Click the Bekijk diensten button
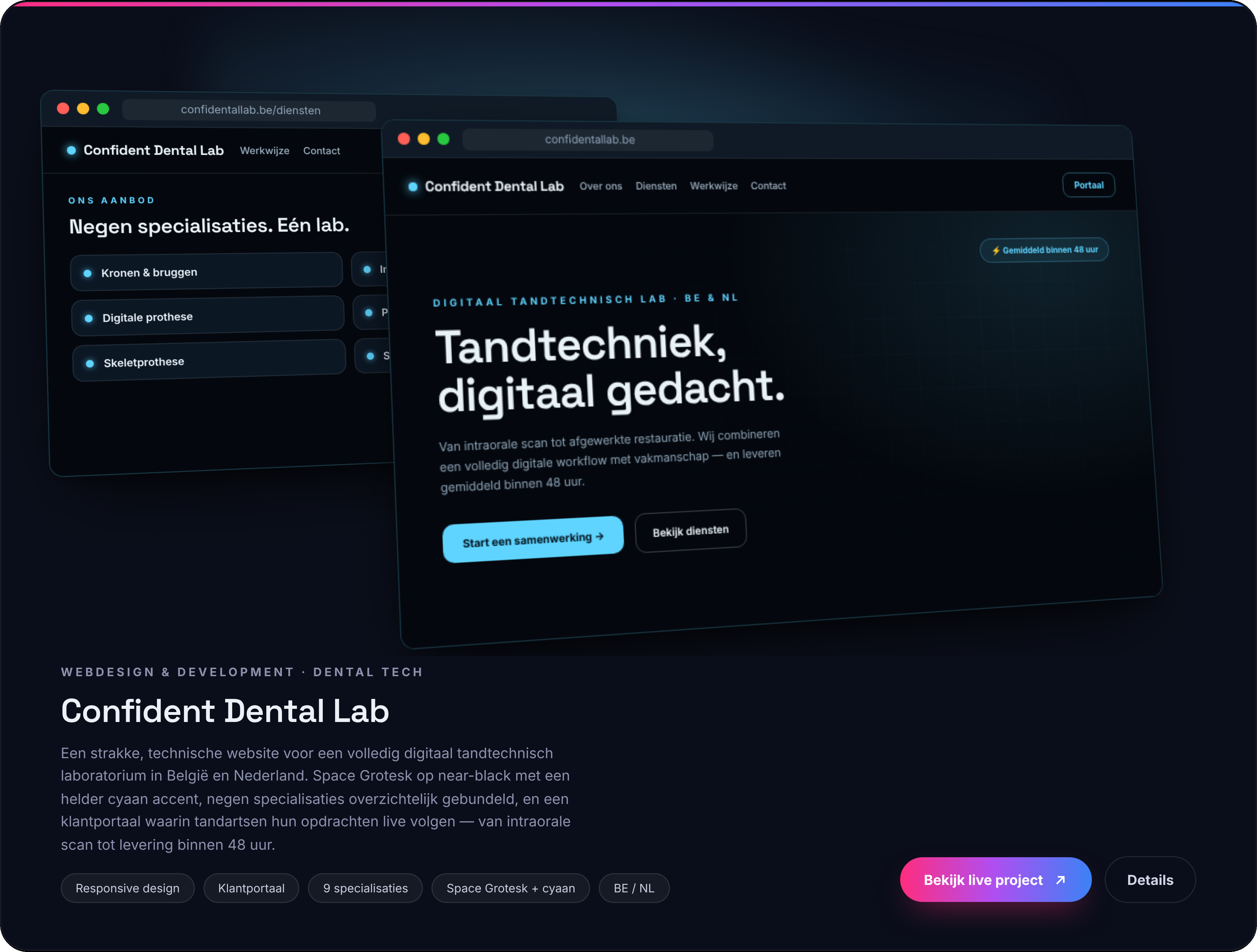 click(x=690, y=531)
